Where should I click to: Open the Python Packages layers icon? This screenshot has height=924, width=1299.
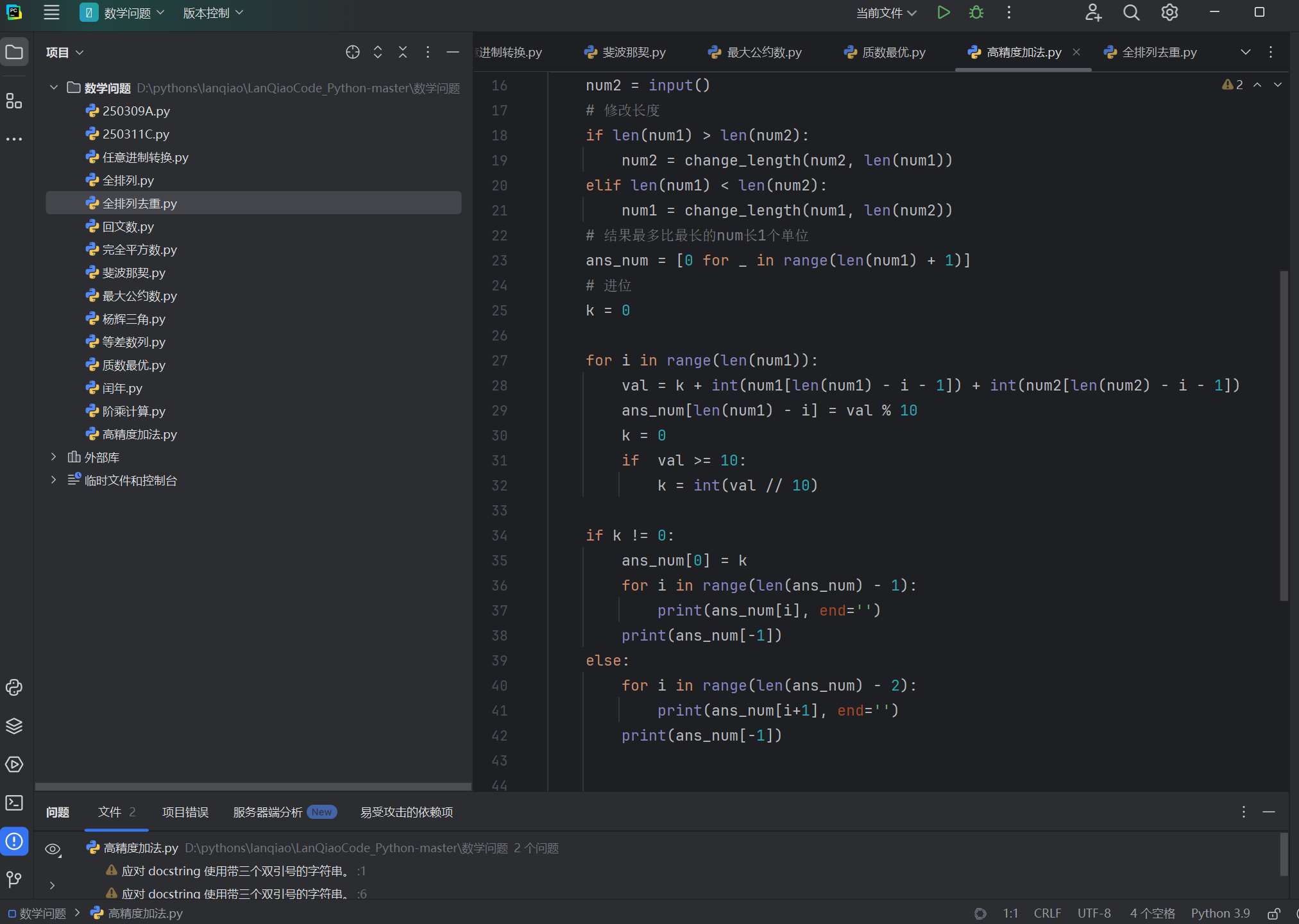coord(14,726)
